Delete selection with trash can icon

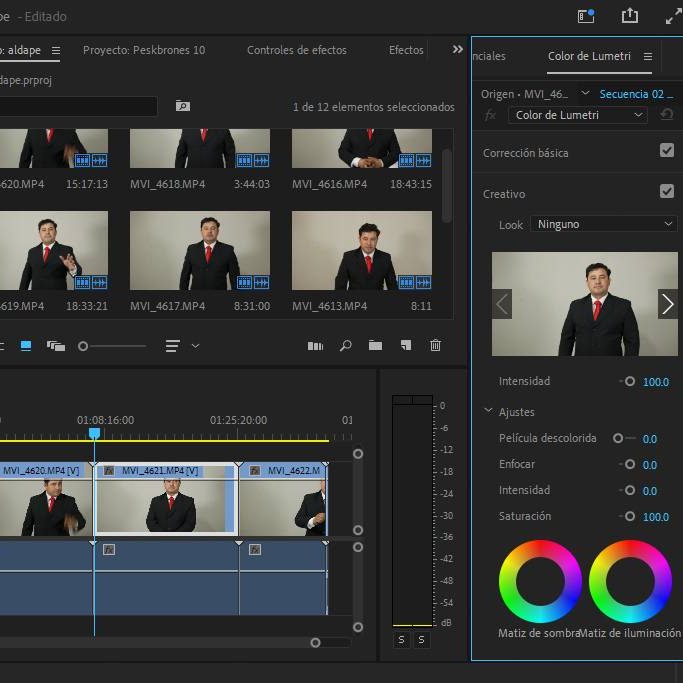[435, 346]
